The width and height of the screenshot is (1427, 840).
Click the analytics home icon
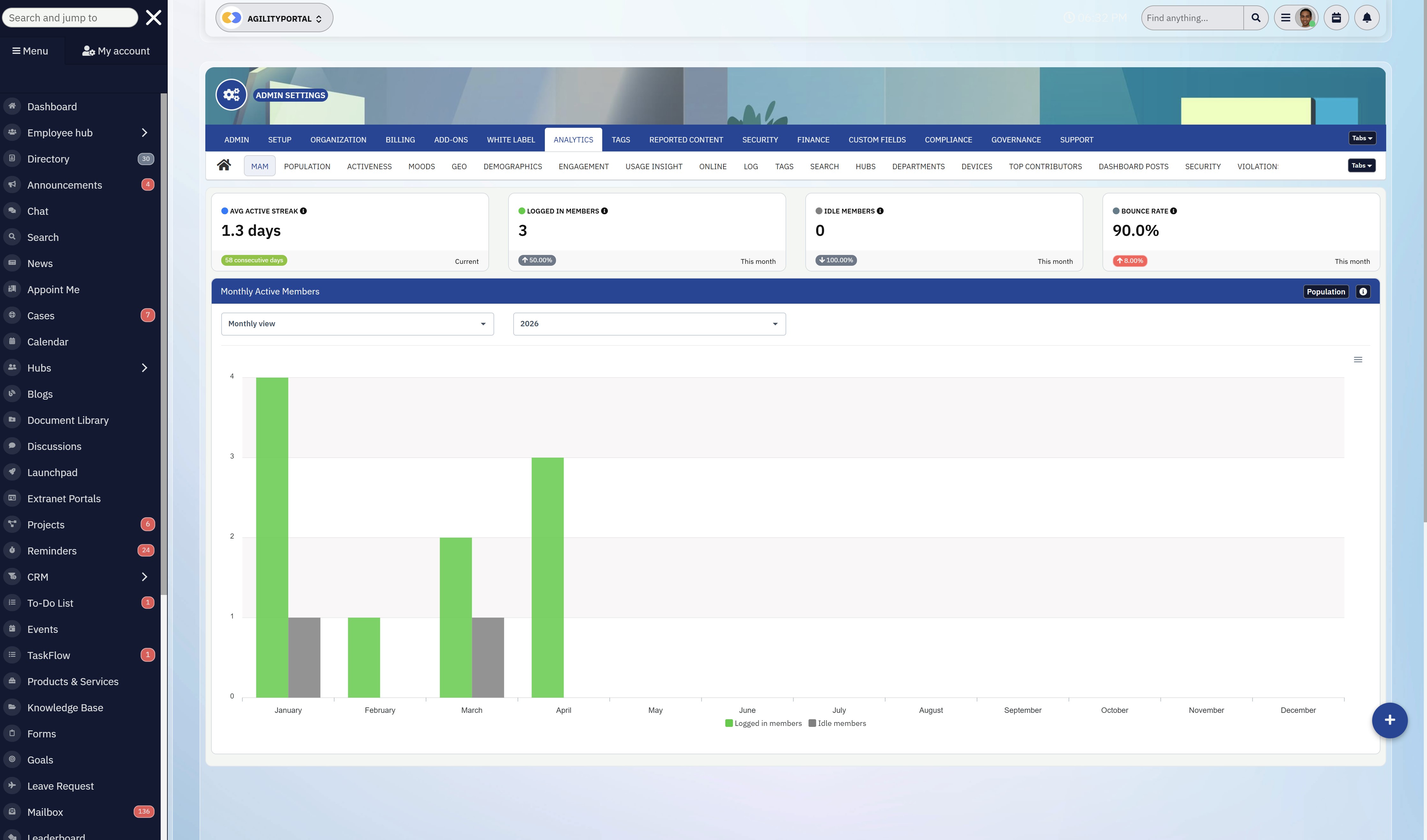pos(224,165)
